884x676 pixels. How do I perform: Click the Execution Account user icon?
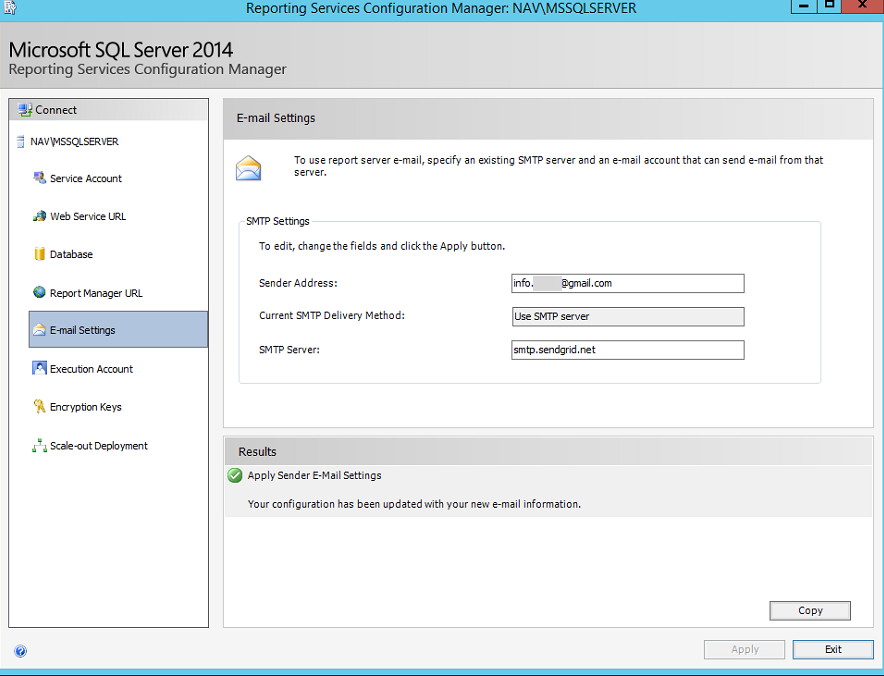click(x=40, y=369)
